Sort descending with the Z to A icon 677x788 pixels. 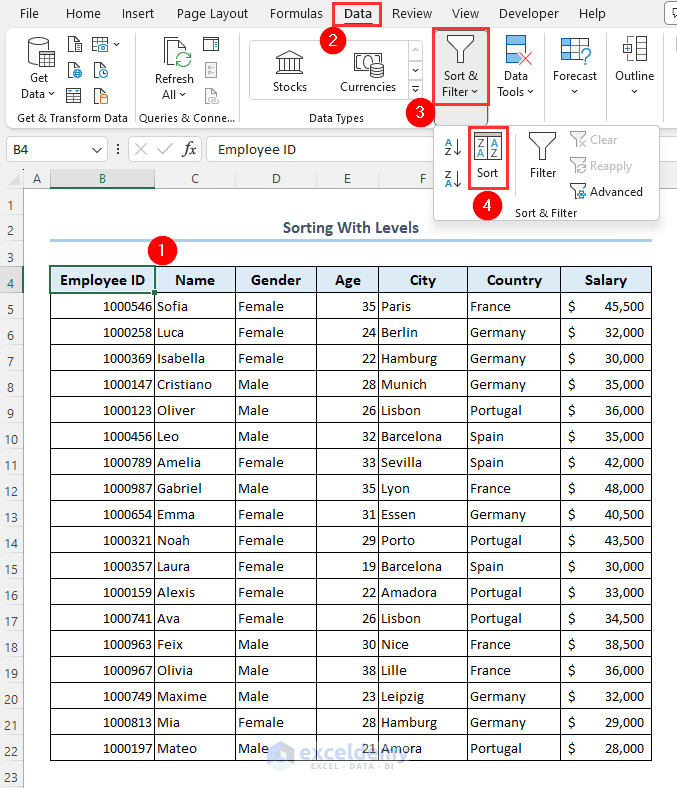point(452,179)
